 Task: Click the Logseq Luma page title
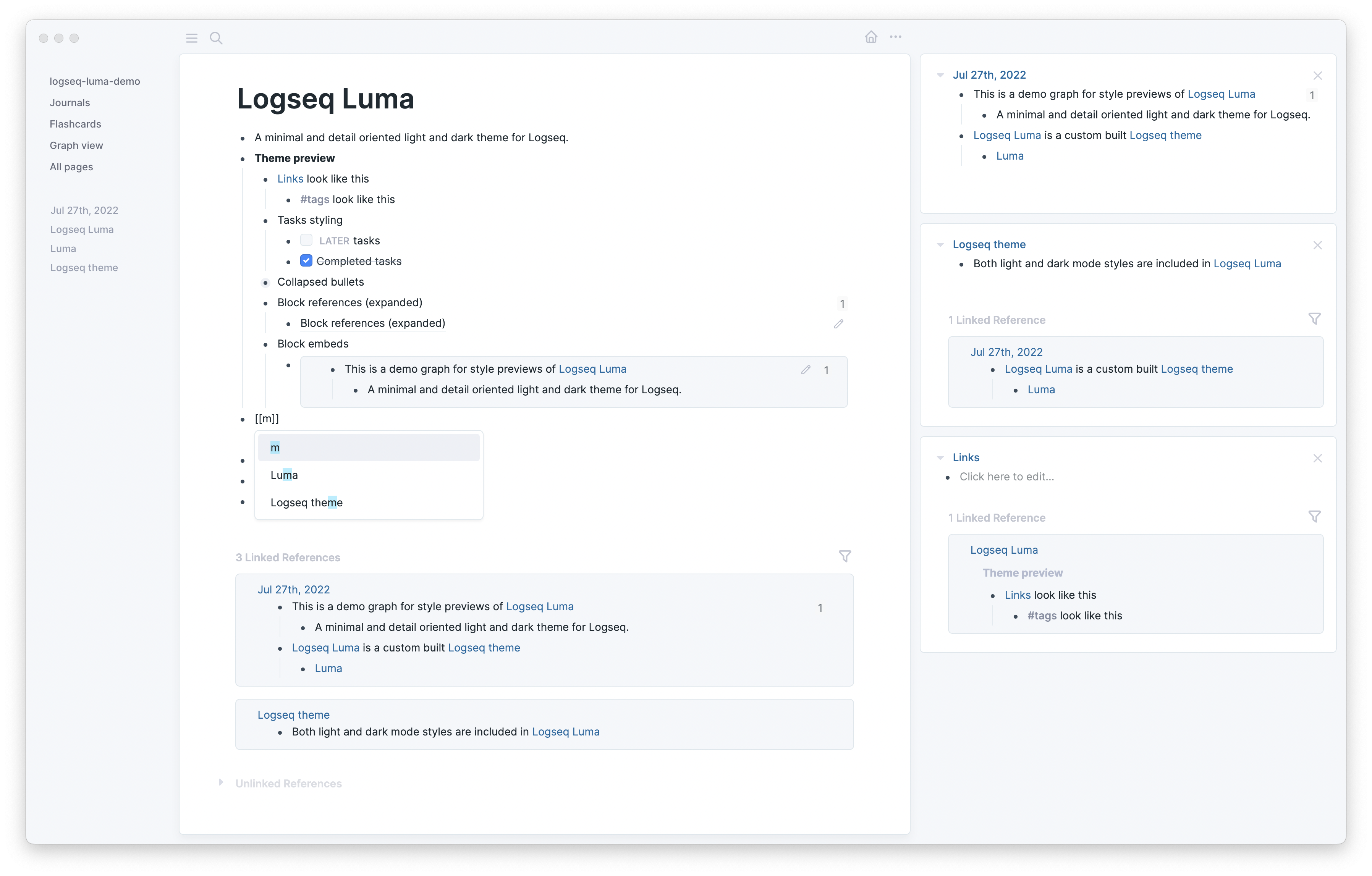tap(325, 99)
